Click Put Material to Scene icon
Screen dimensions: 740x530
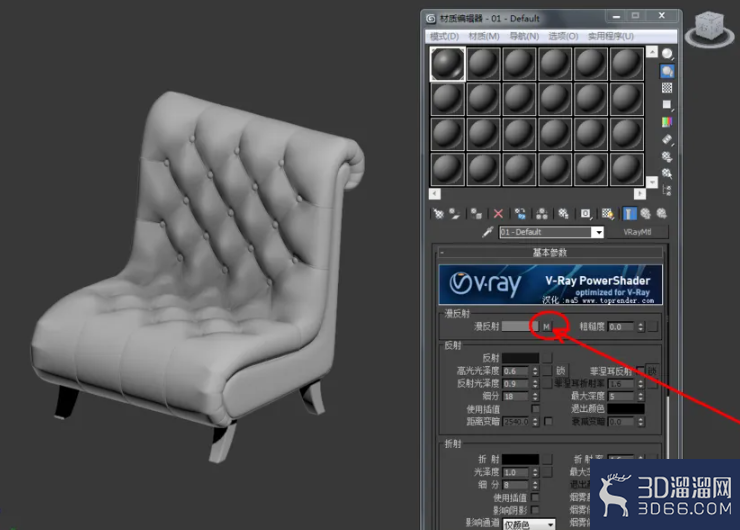tap(454, 214)
